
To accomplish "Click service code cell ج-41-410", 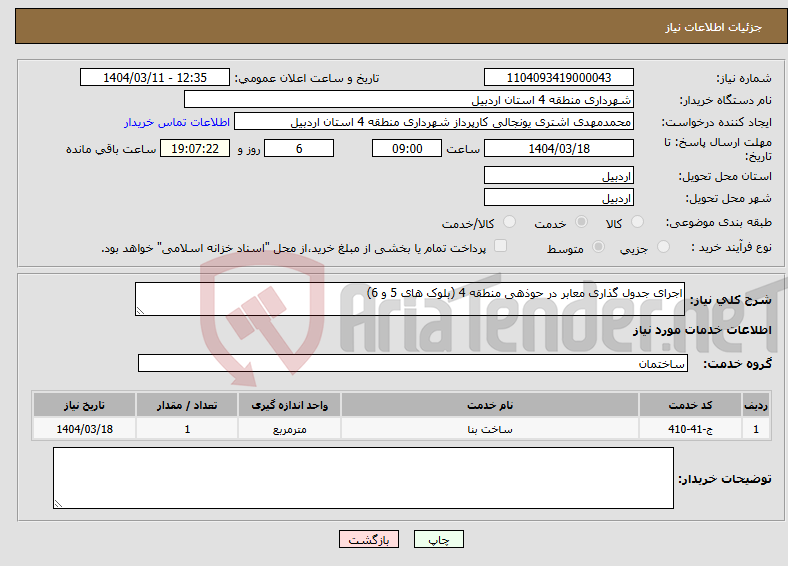I will click(x=691, y=429).
